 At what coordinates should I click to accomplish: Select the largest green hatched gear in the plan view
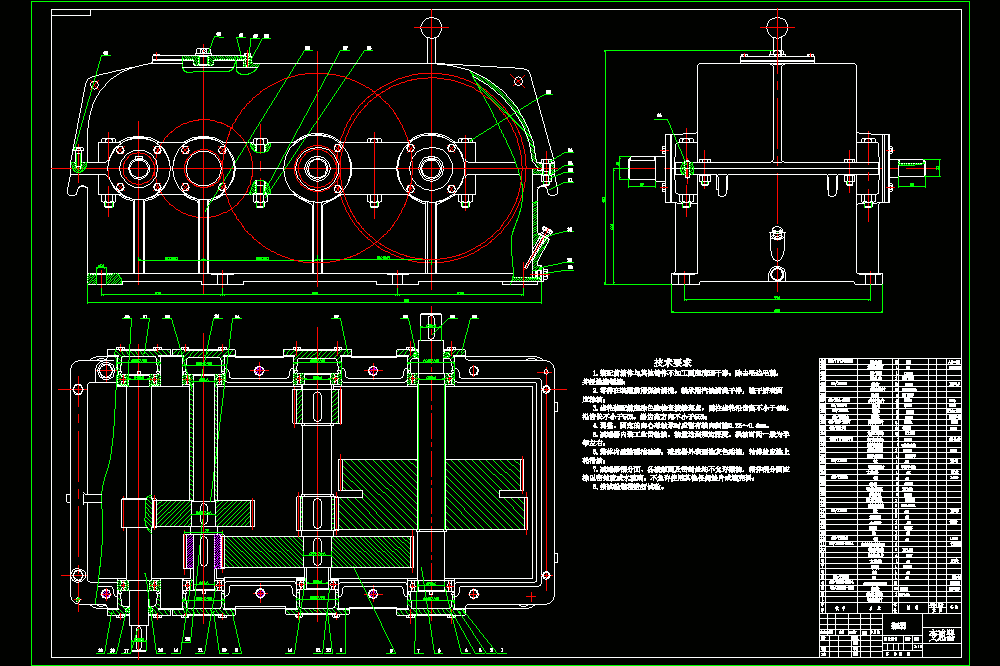coord(432,494)
